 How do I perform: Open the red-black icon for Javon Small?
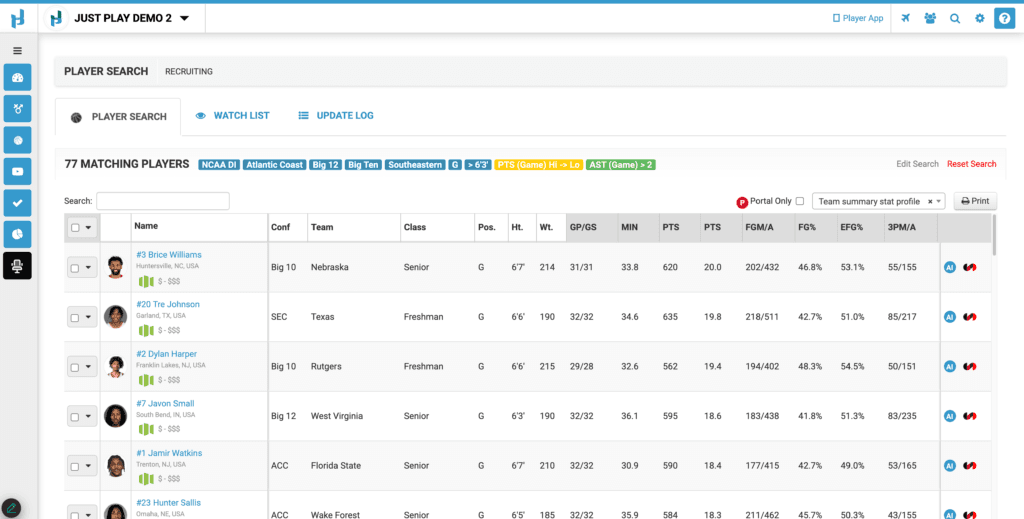click(x=970, y=416)
